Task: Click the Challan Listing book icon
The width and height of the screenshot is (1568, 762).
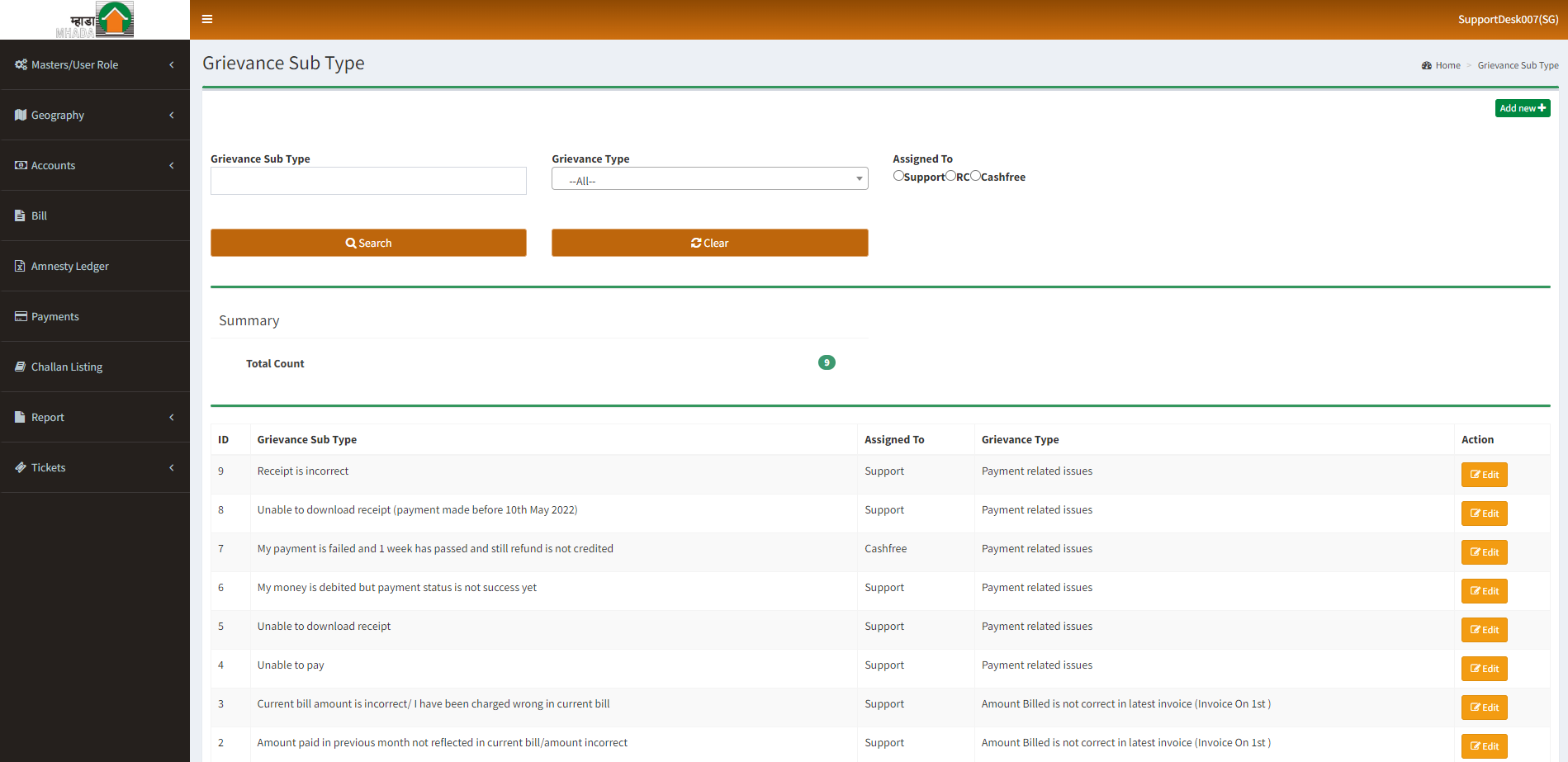Action: click(21, 367)
